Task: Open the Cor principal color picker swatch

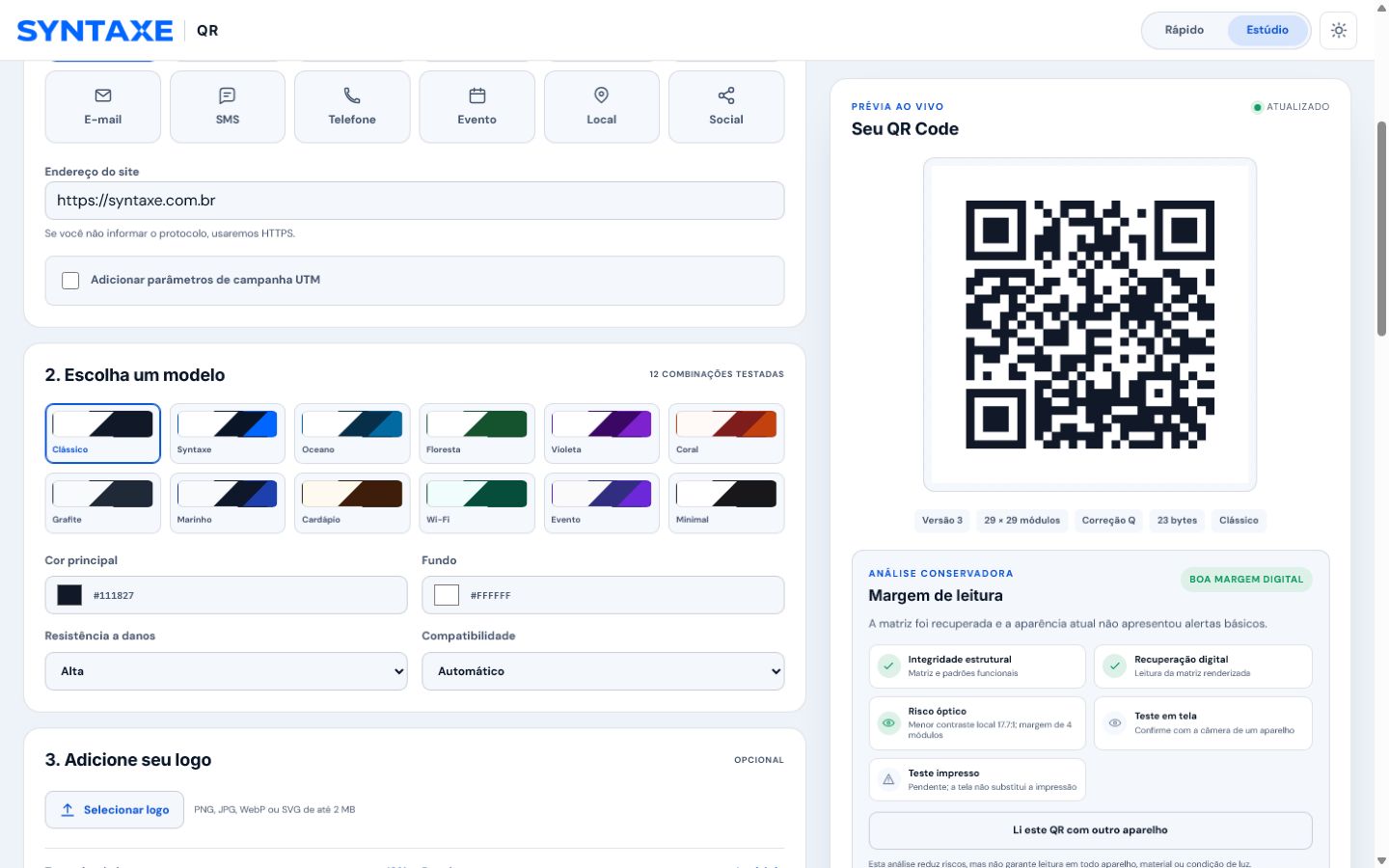Action: point(69,595)
